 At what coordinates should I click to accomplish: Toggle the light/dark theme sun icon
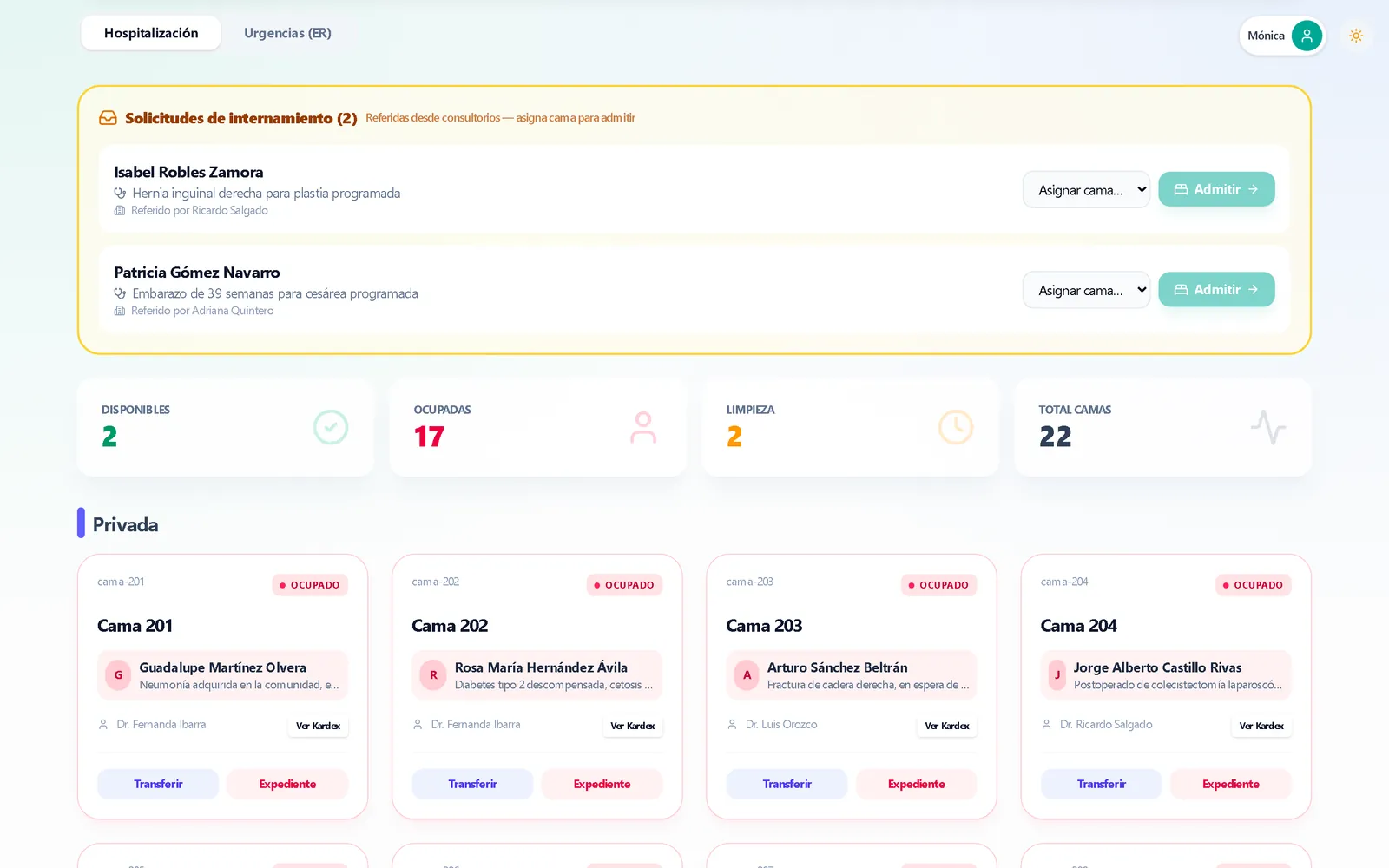(x=1356, y=36)
